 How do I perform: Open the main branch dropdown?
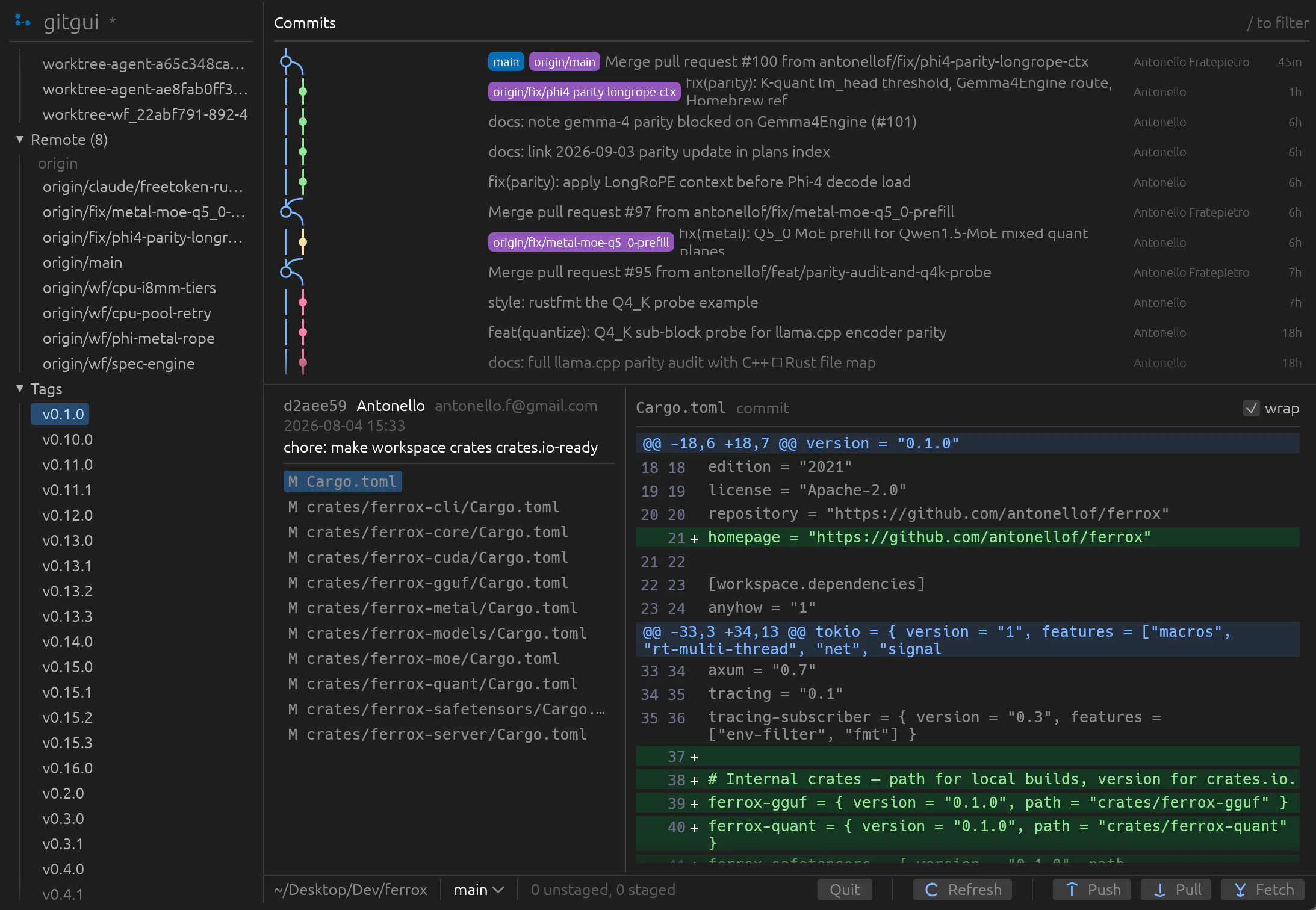tap(479, 890)
